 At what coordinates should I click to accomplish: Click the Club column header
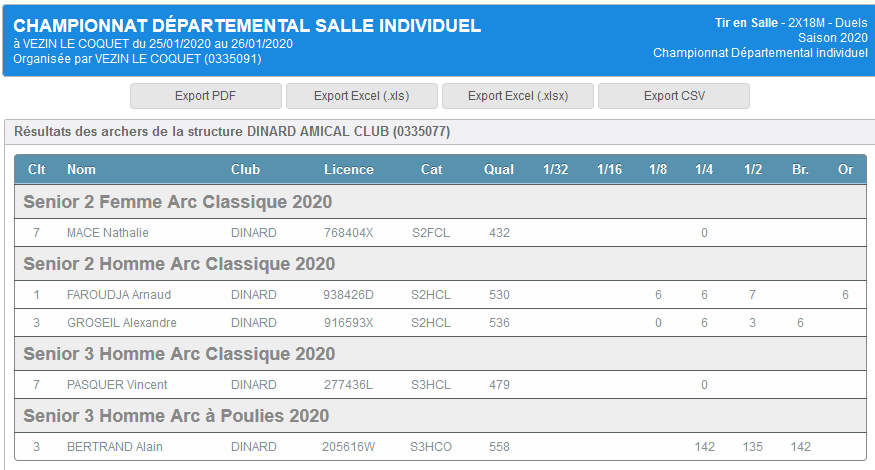[245, 169]
